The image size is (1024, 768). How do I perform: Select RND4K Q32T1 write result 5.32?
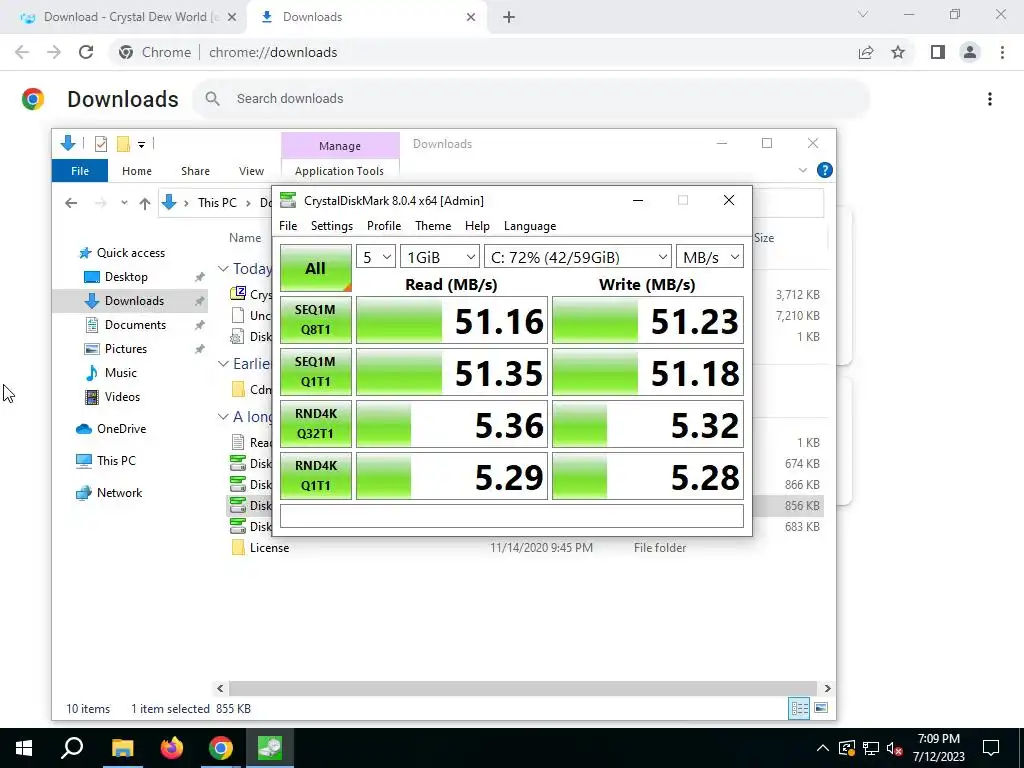click(x=648, y=424)
